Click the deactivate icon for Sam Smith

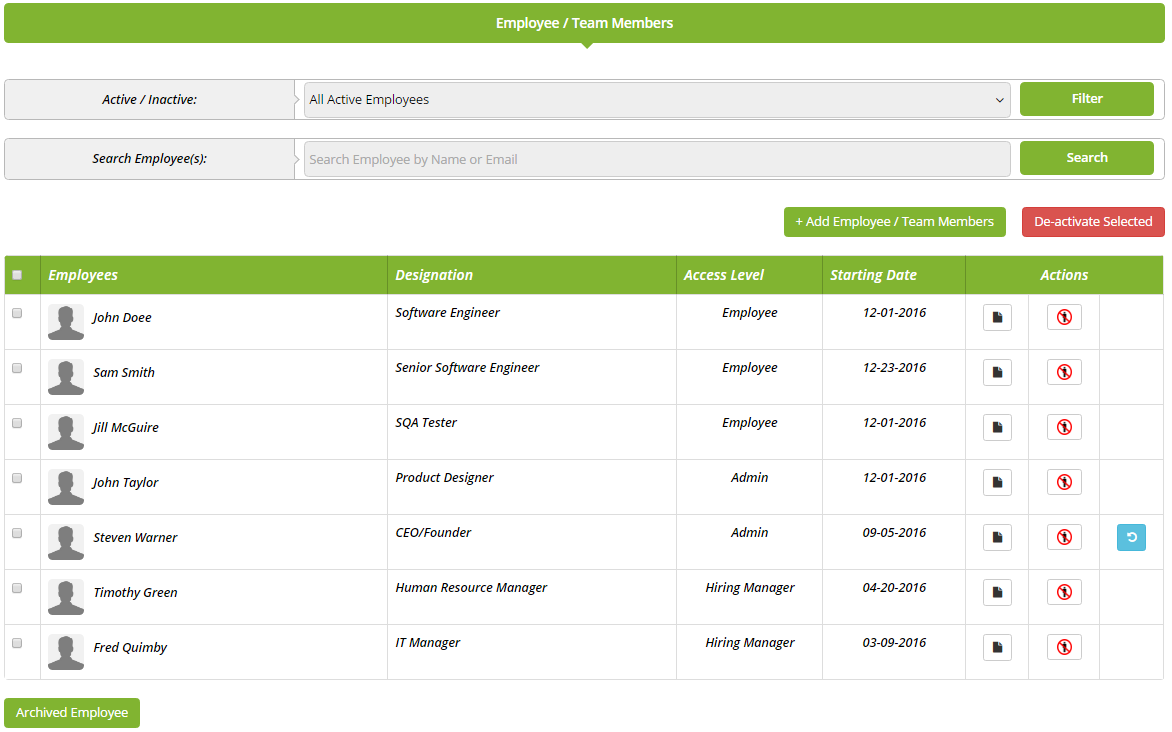click(x=1064, y=373)
